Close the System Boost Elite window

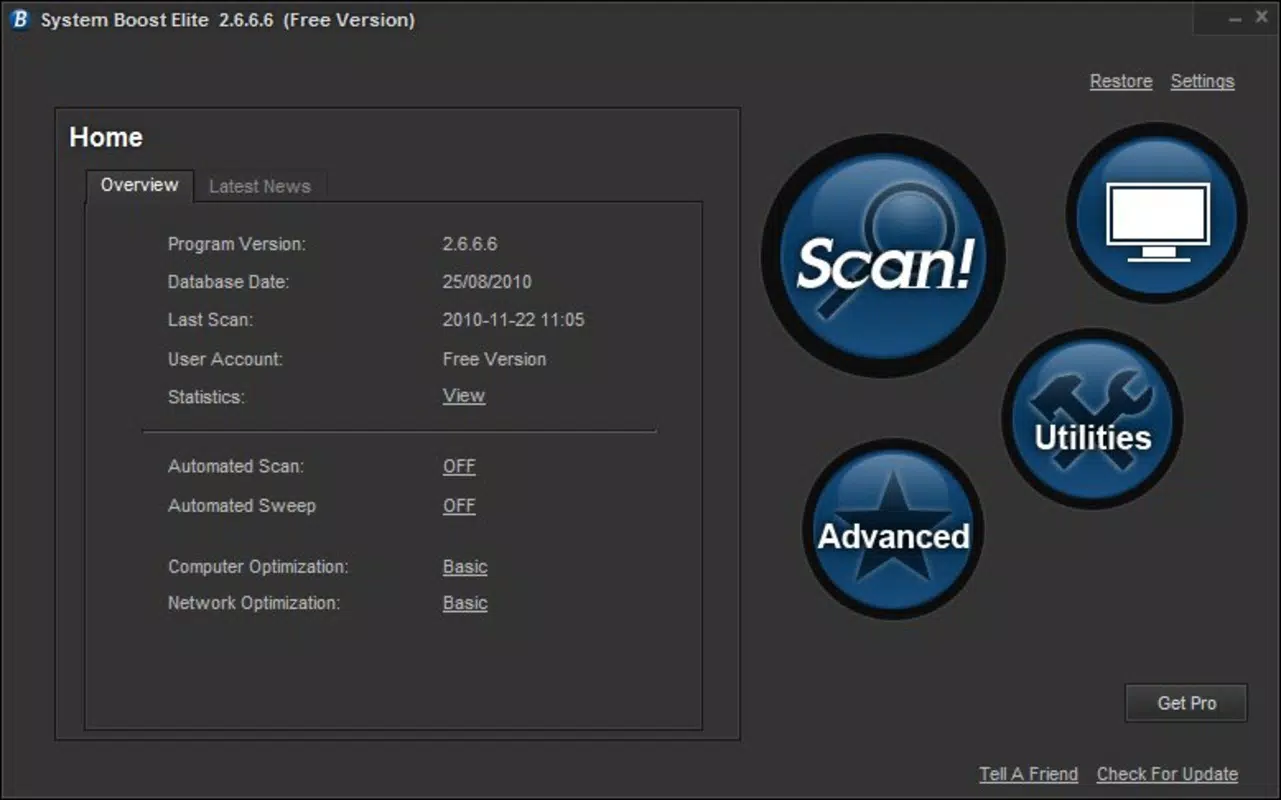[x=1263, y=18]
